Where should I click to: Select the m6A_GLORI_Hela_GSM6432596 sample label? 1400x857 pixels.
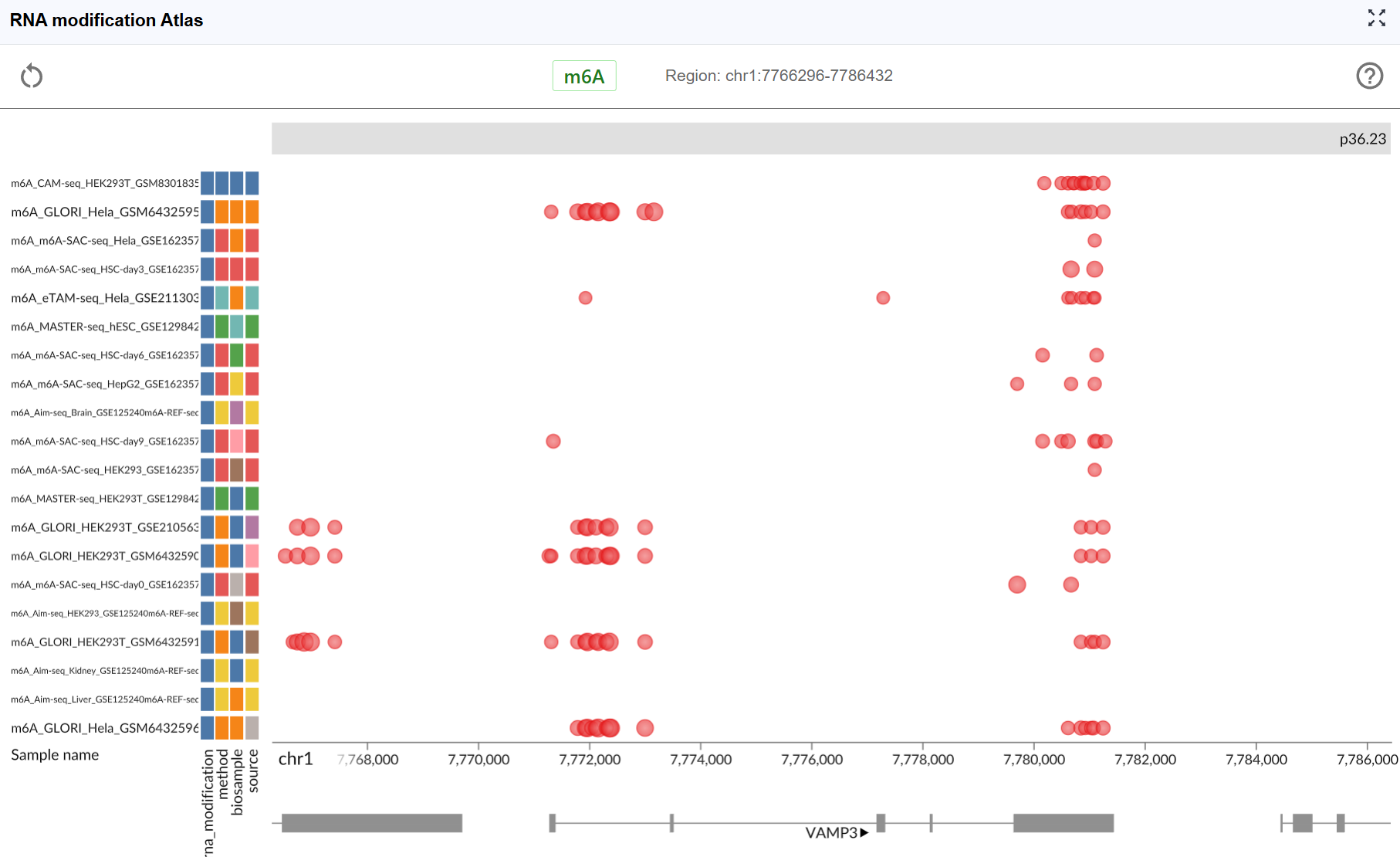[x=104, y=728]
